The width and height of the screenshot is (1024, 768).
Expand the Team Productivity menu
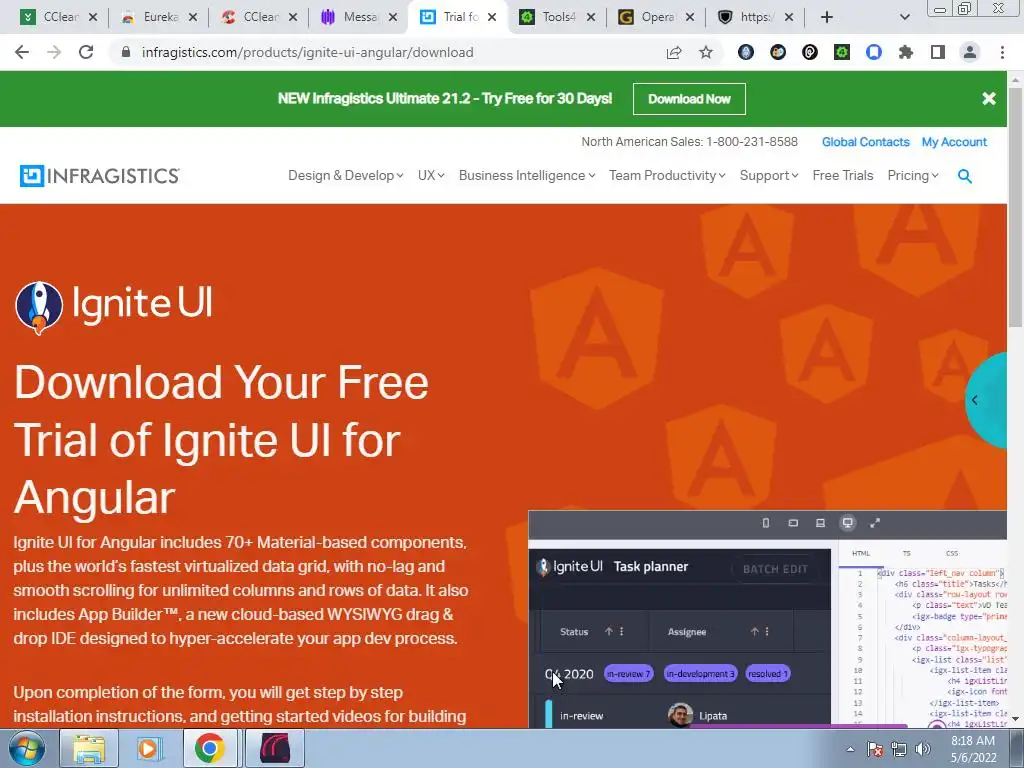tap(667, 176)
